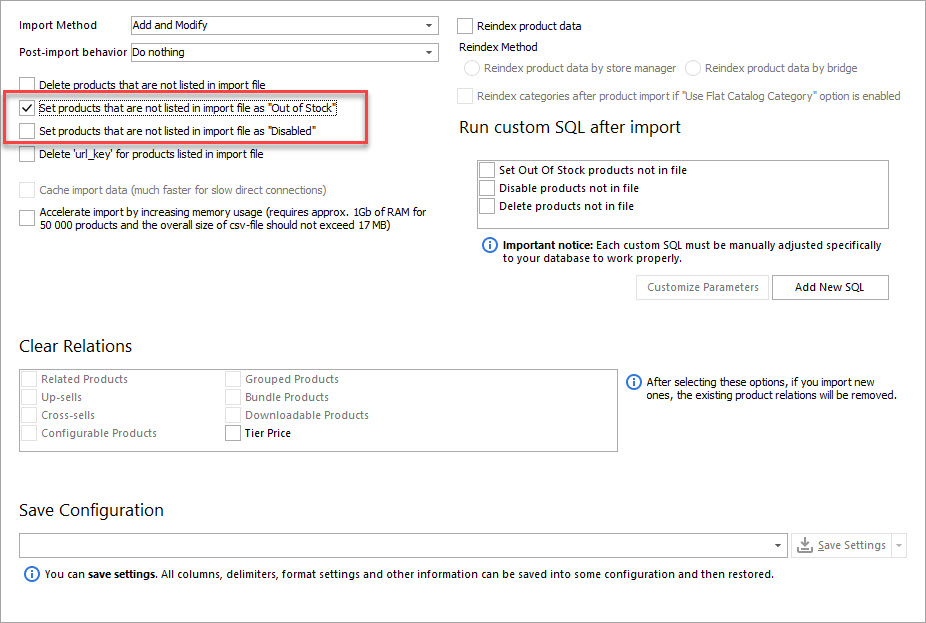Screen dimensions: 926x623
Task: Tick Delete 'url_key' for products listed
Action: pos(27,154)
